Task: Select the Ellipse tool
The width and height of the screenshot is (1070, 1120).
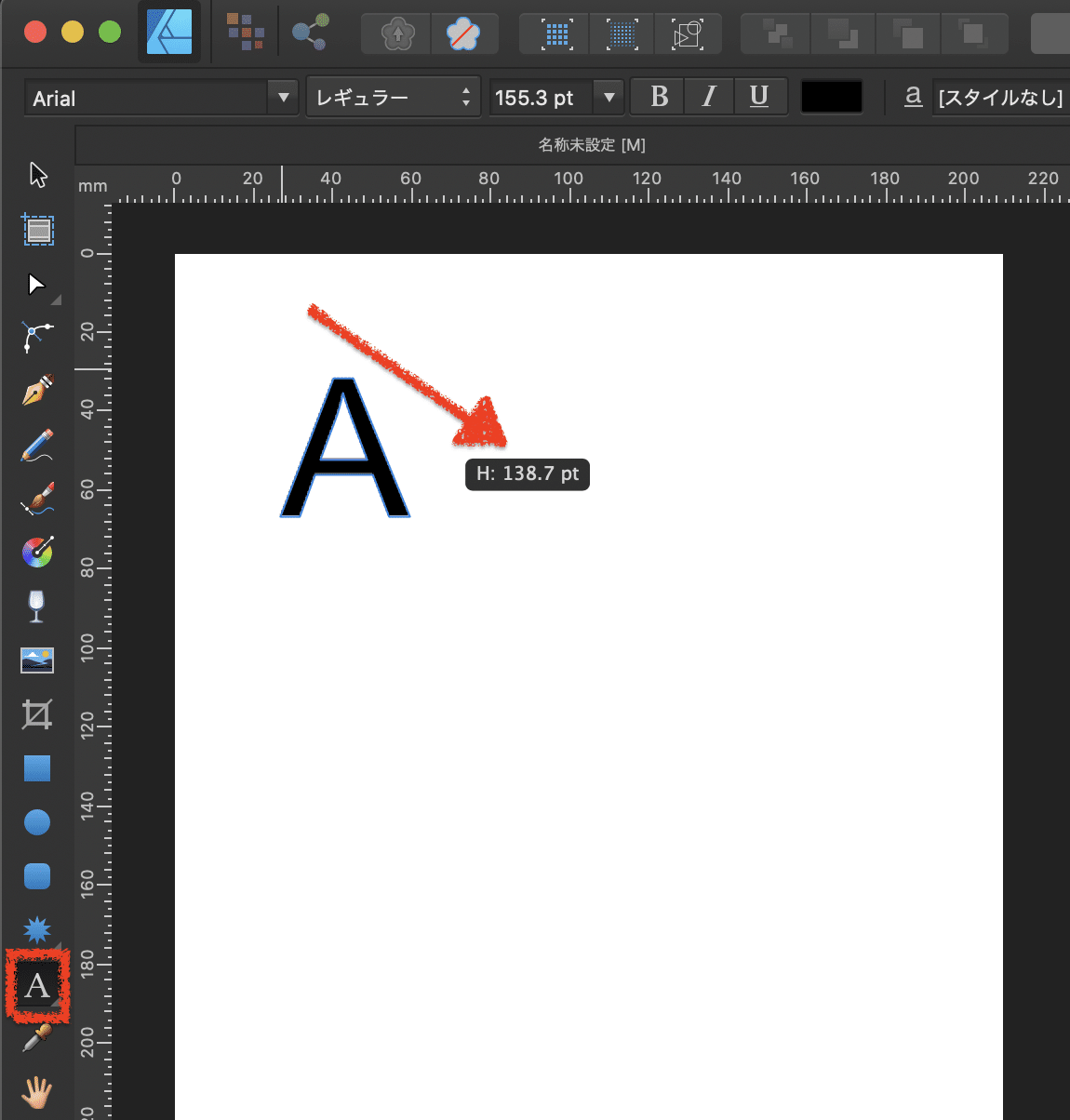Action: [x=37, y=821]
